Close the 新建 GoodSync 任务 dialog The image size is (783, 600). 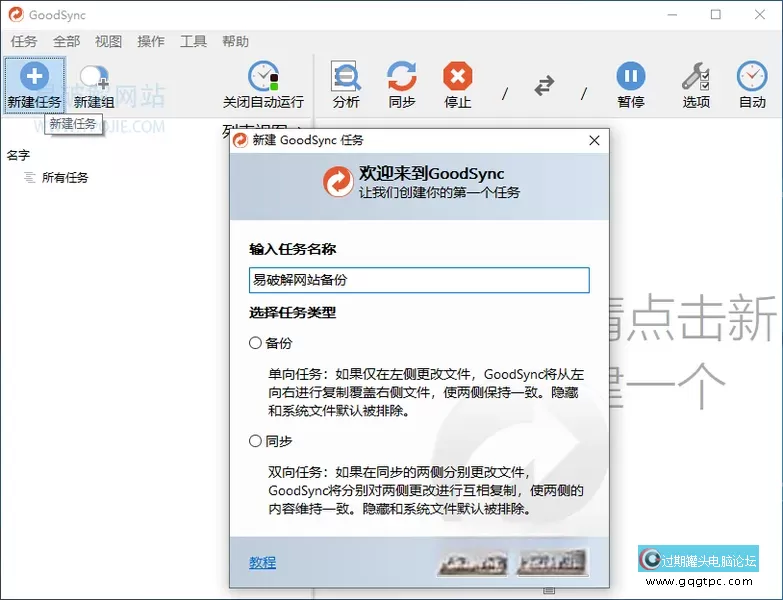click(594, 140)
